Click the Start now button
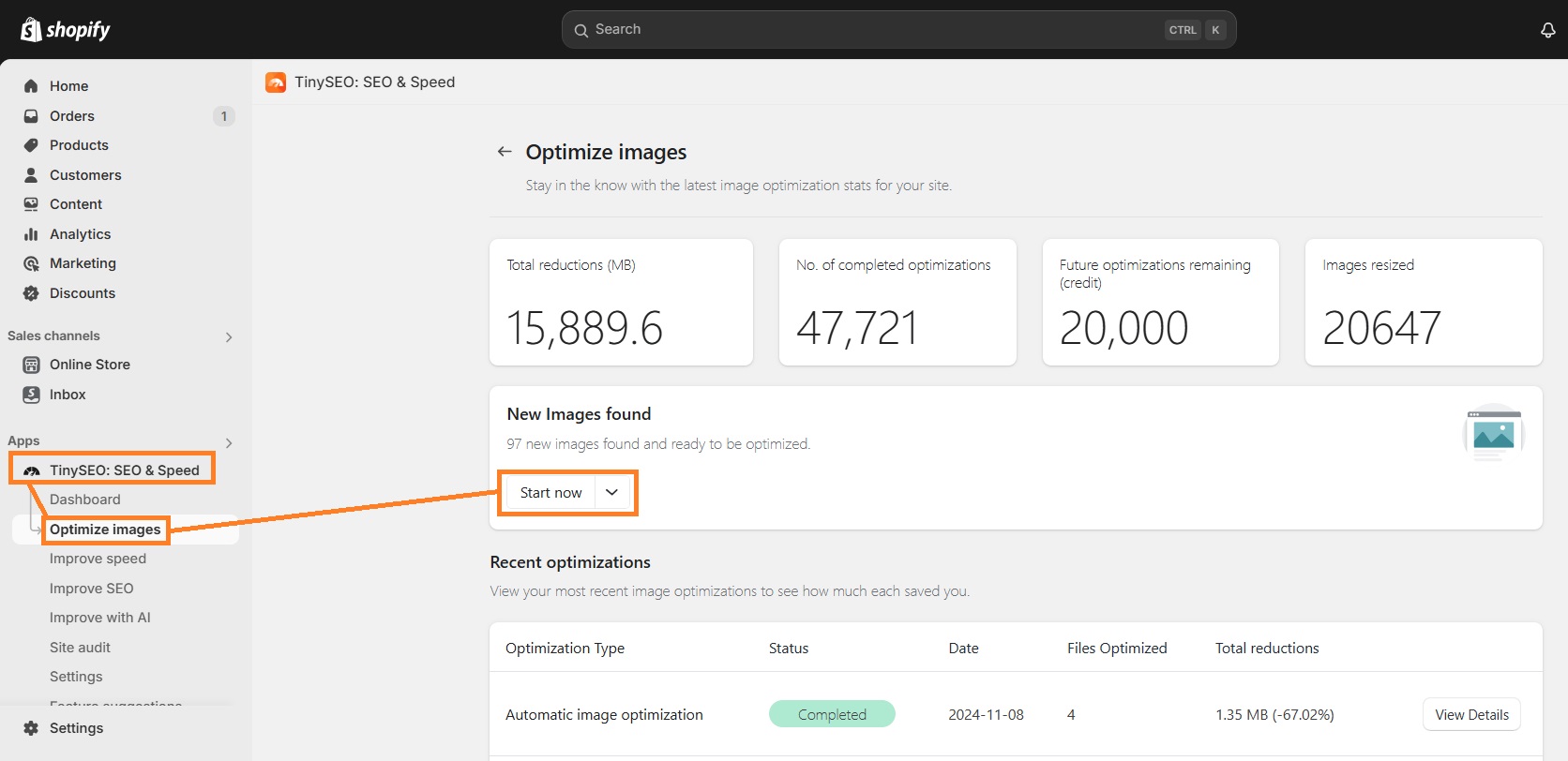The width and height of the screenshot is (1568, 761). click(x=551, y=493)
